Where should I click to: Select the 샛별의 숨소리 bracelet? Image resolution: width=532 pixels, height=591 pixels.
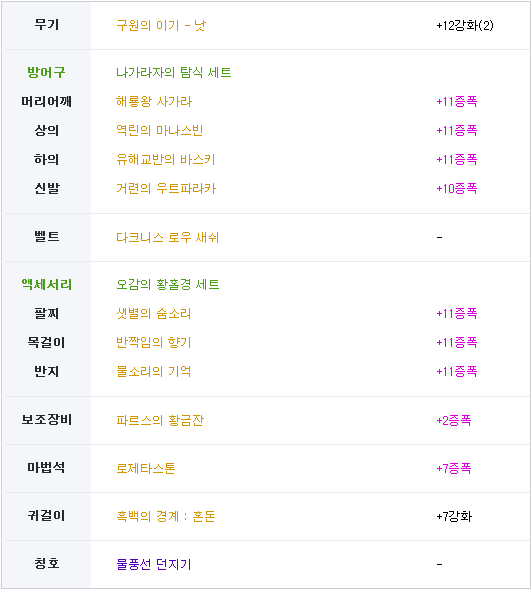coord(153,314)
